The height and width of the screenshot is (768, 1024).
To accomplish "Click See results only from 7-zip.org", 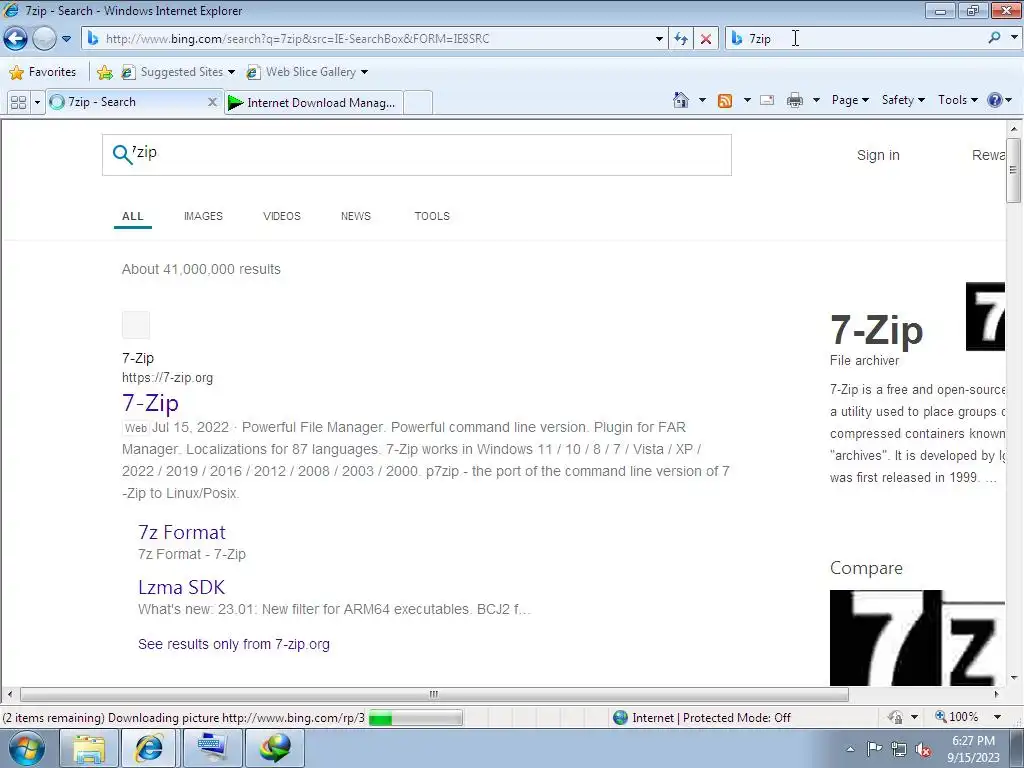I will [234, 644].
